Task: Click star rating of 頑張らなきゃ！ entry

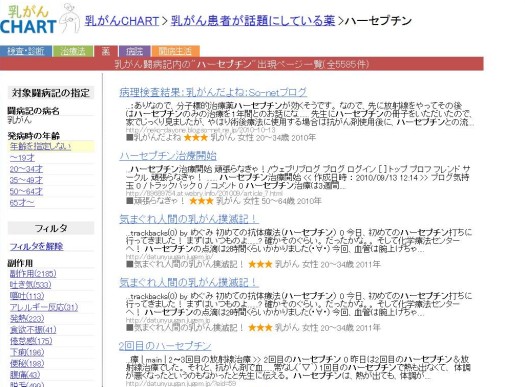Action: [x=201, y=201]
